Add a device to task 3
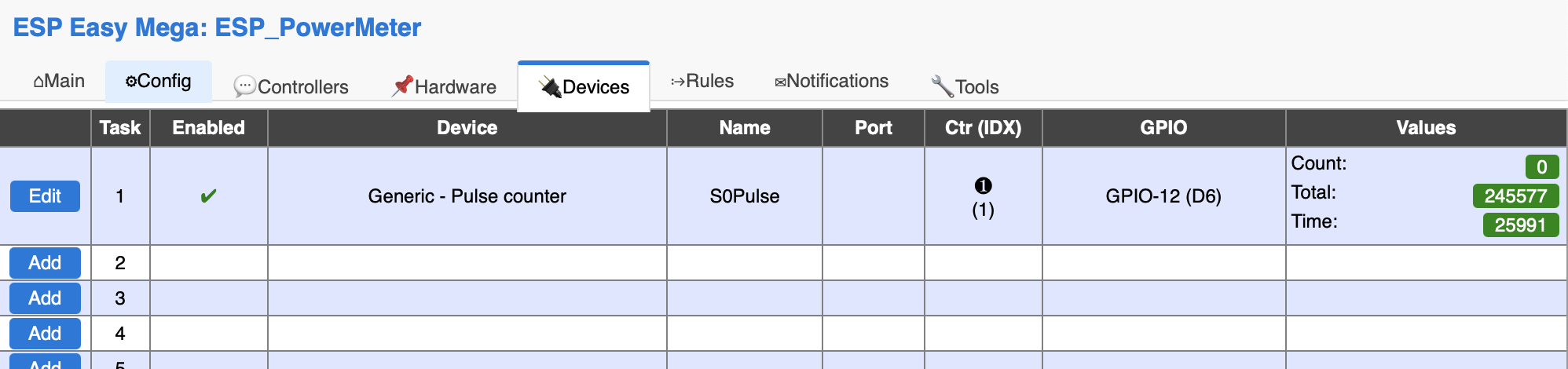 (x=45, y=298)
